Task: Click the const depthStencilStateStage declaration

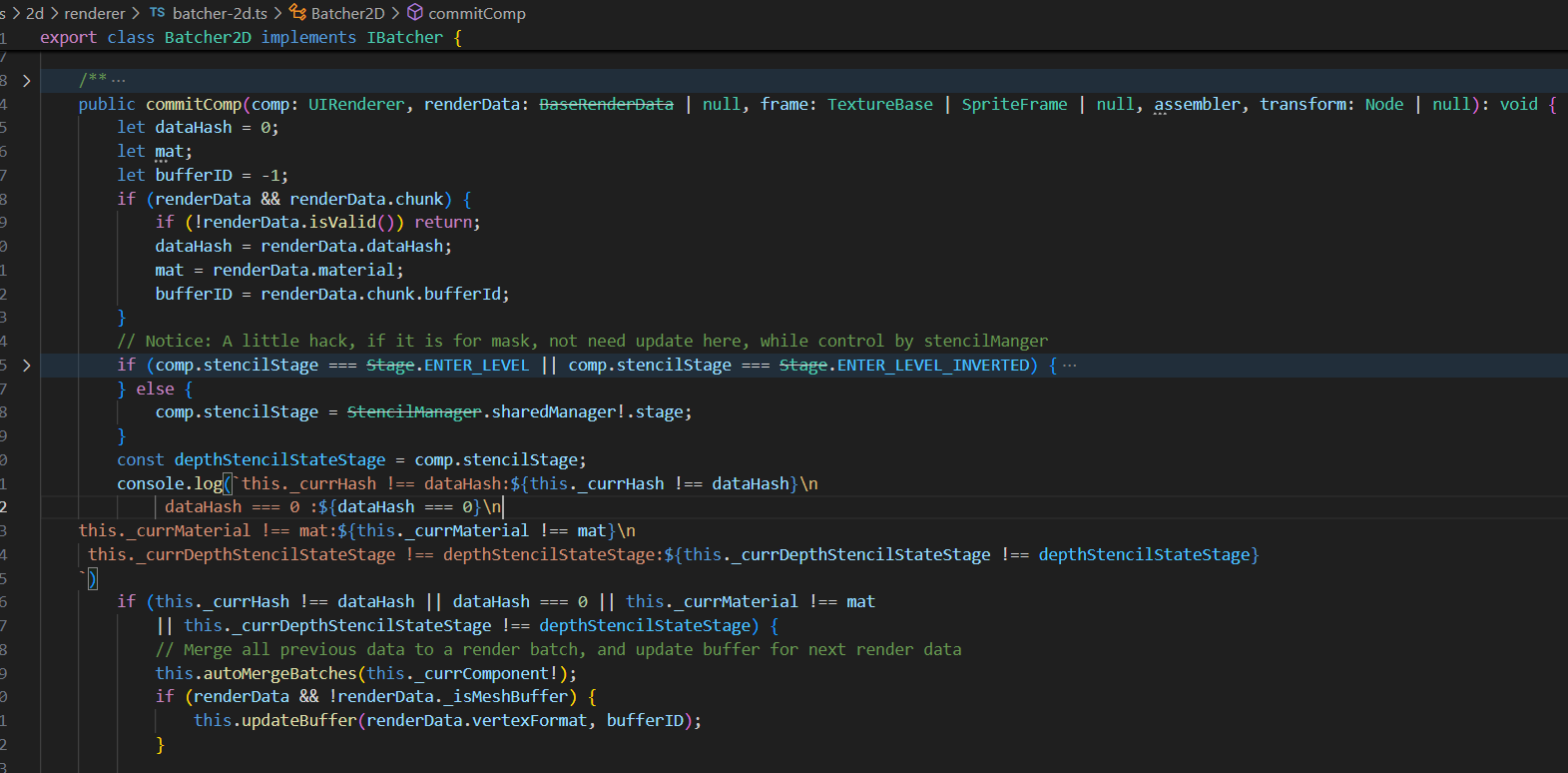Action: (x=351, y=460)
